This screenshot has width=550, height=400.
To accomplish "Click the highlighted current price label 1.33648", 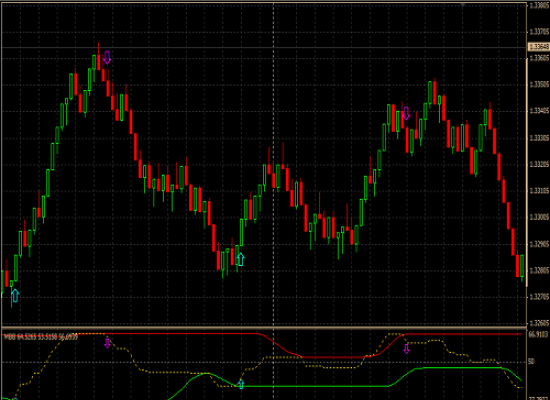I will 538,47.
